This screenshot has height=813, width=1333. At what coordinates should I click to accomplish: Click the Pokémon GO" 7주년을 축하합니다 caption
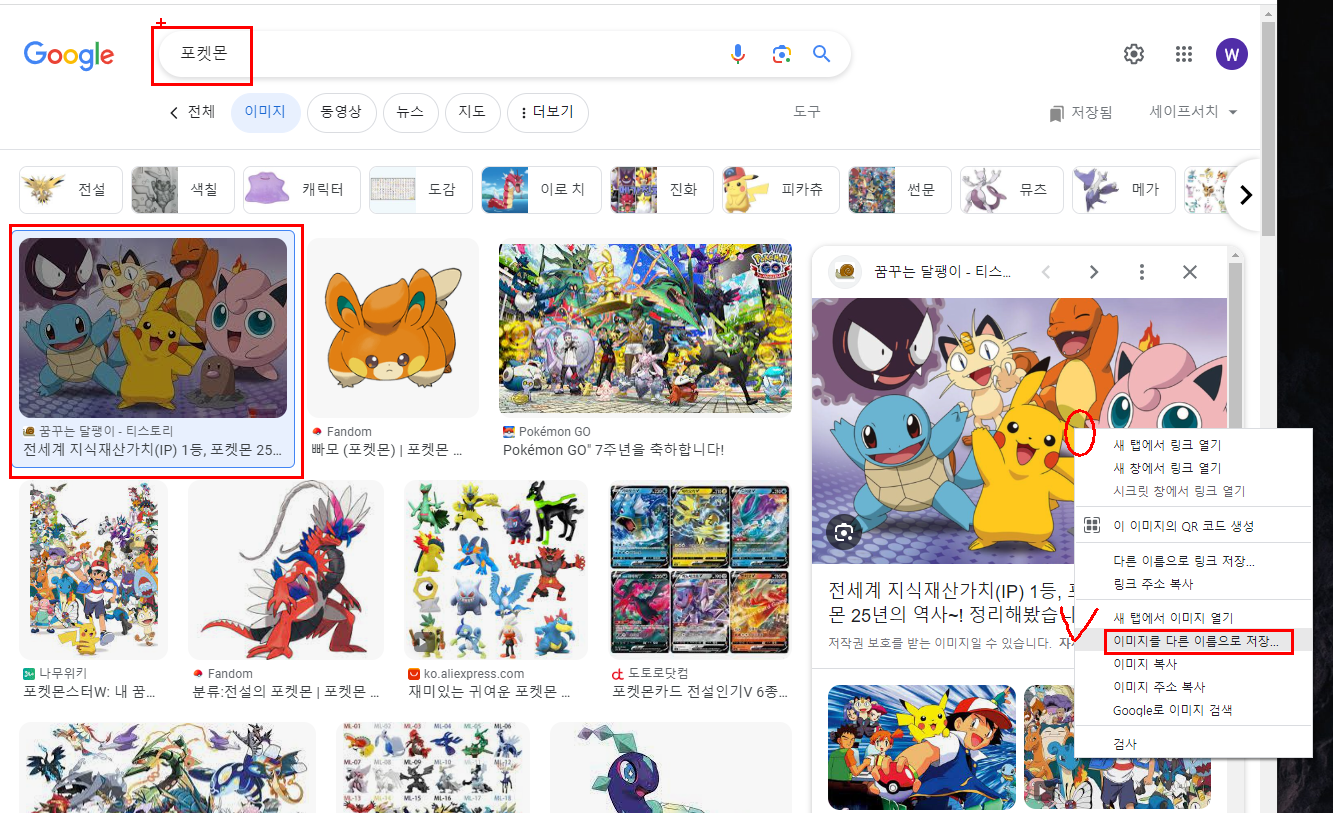point(613,450)
